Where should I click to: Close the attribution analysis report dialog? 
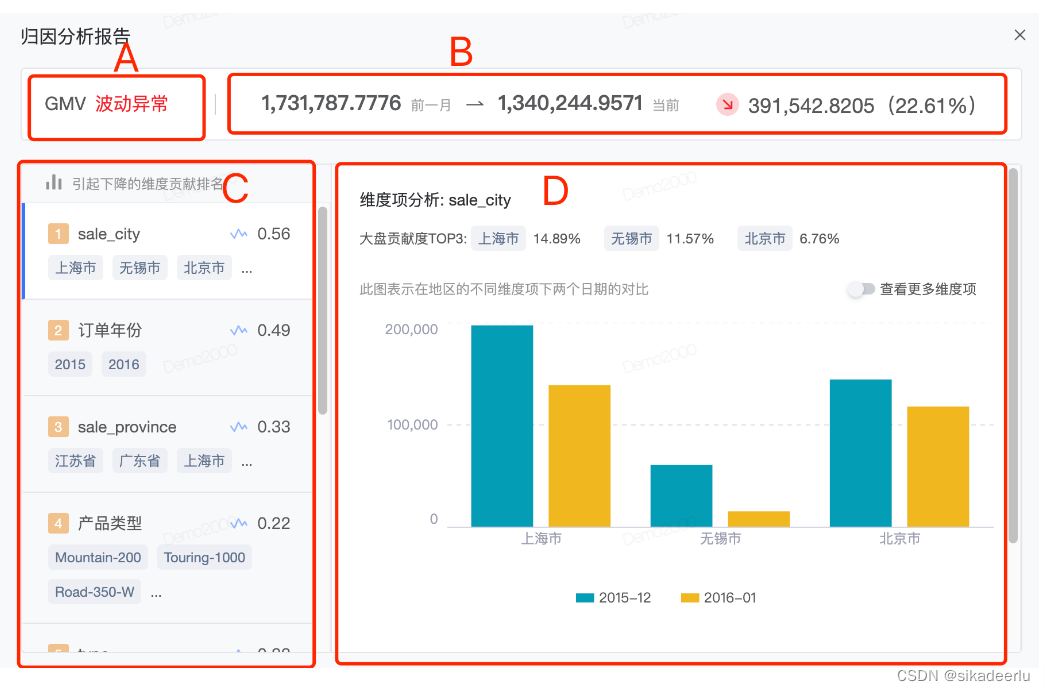(x=1019, y=35)
